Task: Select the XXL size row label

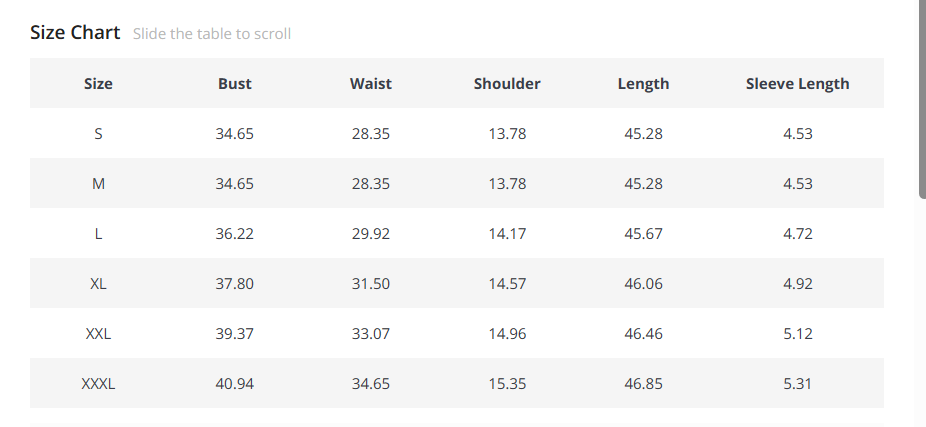Action: pos(98,333)
